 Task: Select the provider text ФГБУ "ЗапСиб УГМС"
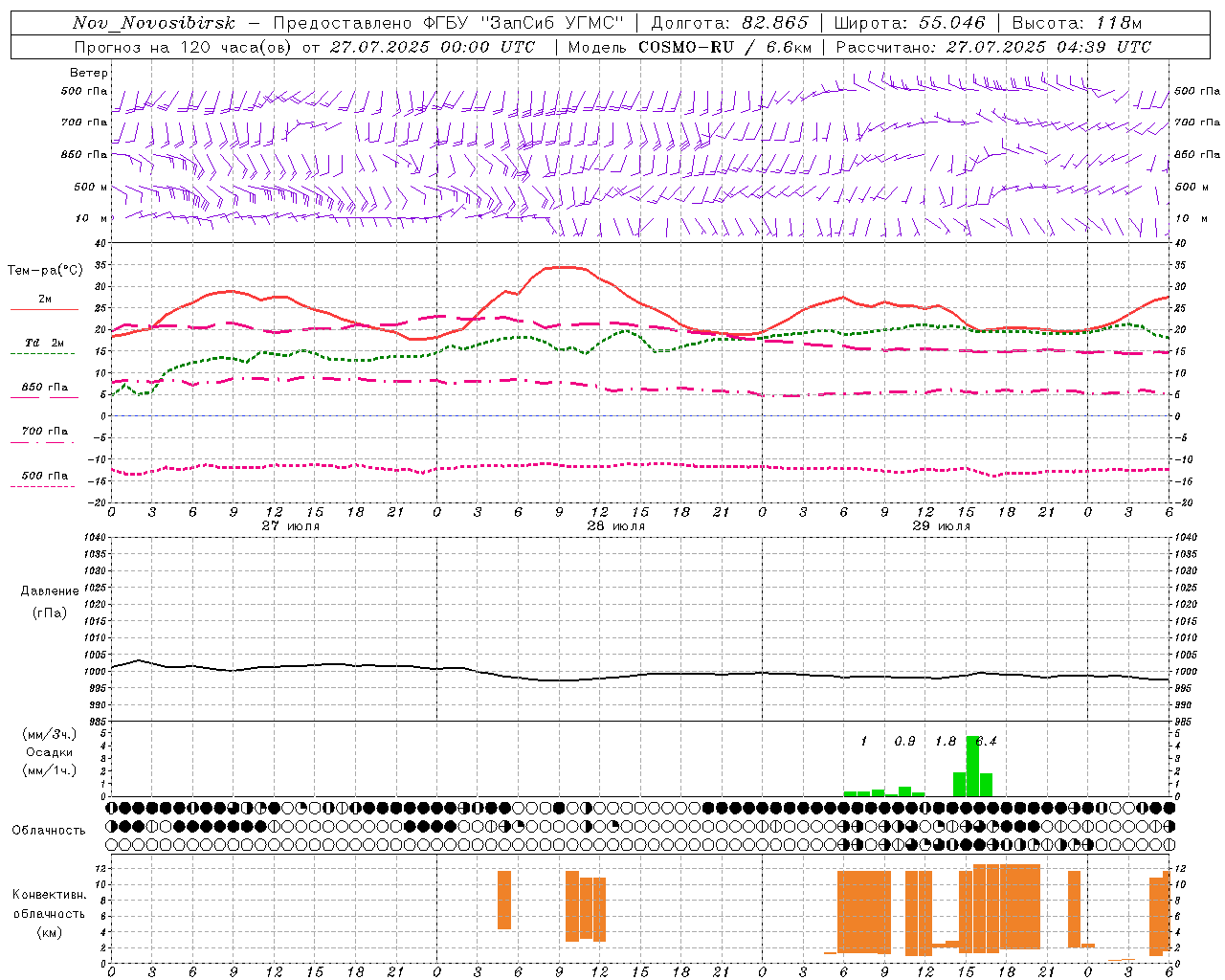523,23
